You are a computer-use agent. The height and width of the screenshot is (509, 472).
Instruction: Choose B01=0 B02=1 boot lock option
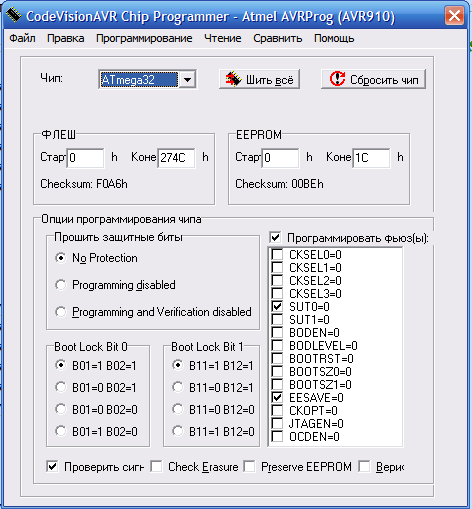click(x=61, y=387)
